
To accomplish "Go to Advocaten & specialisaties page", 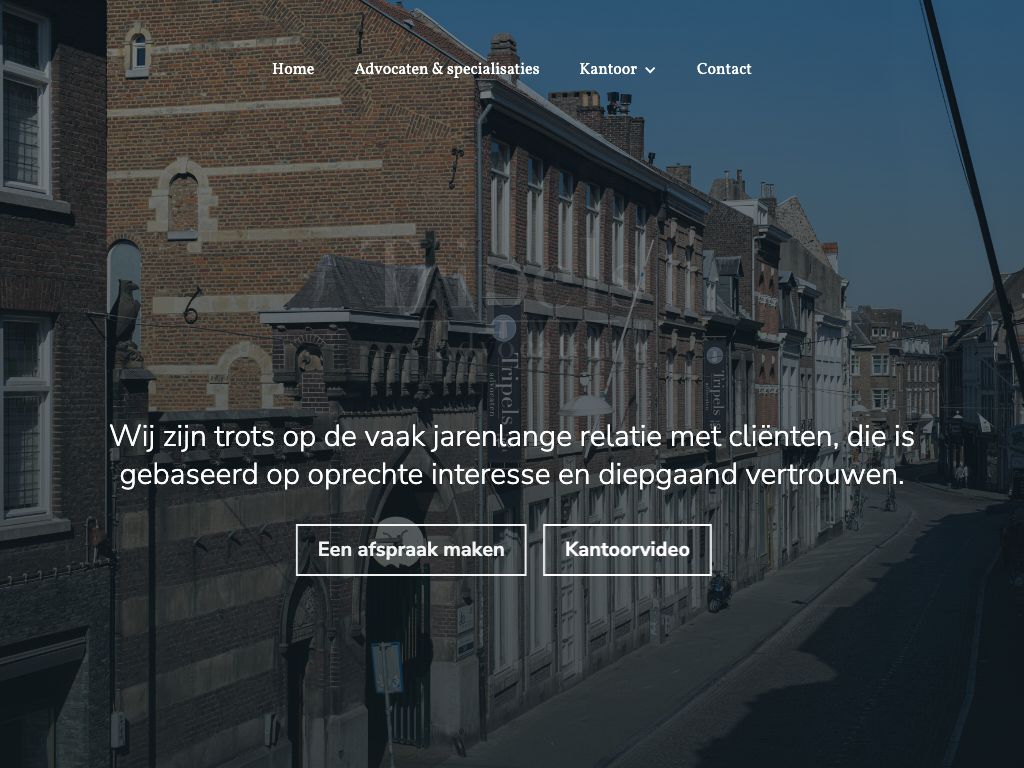I will click(446, 69).
